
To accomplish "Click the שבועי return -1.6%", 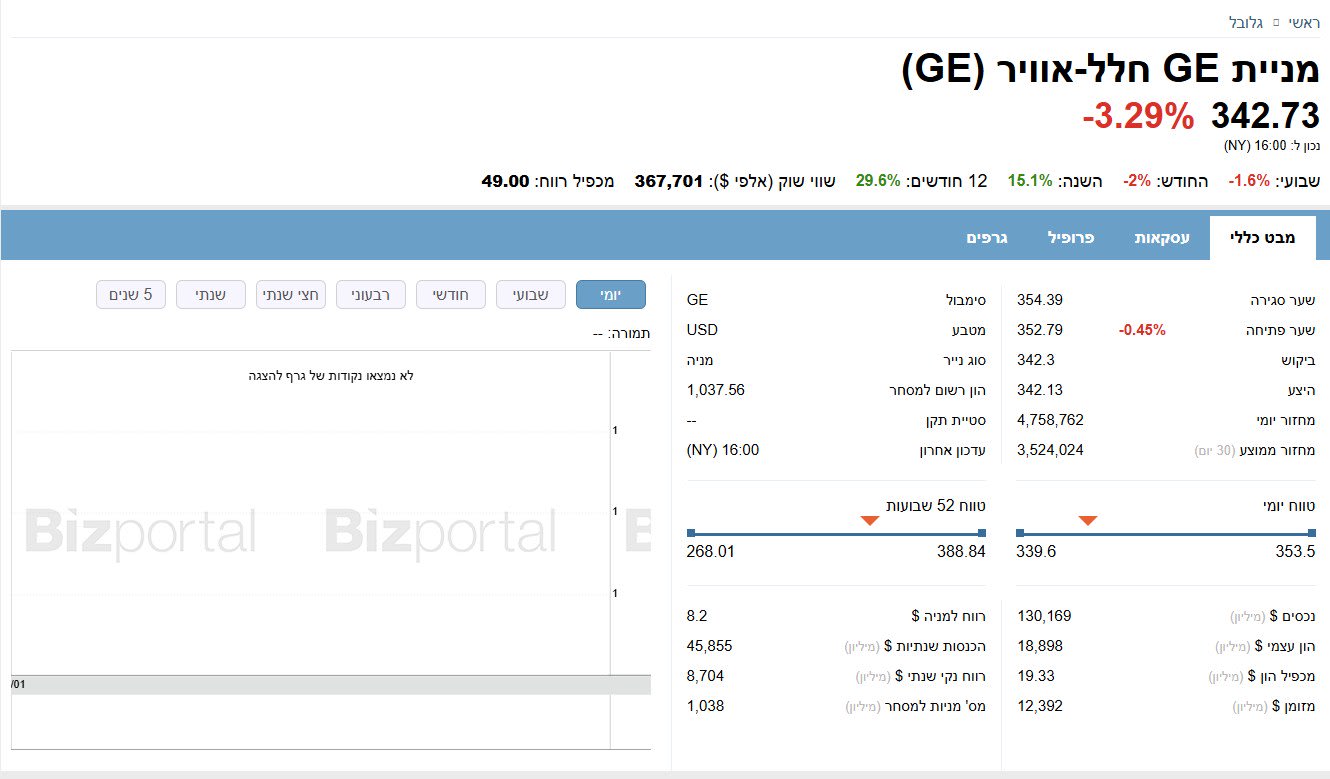I will click(1249, 181).
